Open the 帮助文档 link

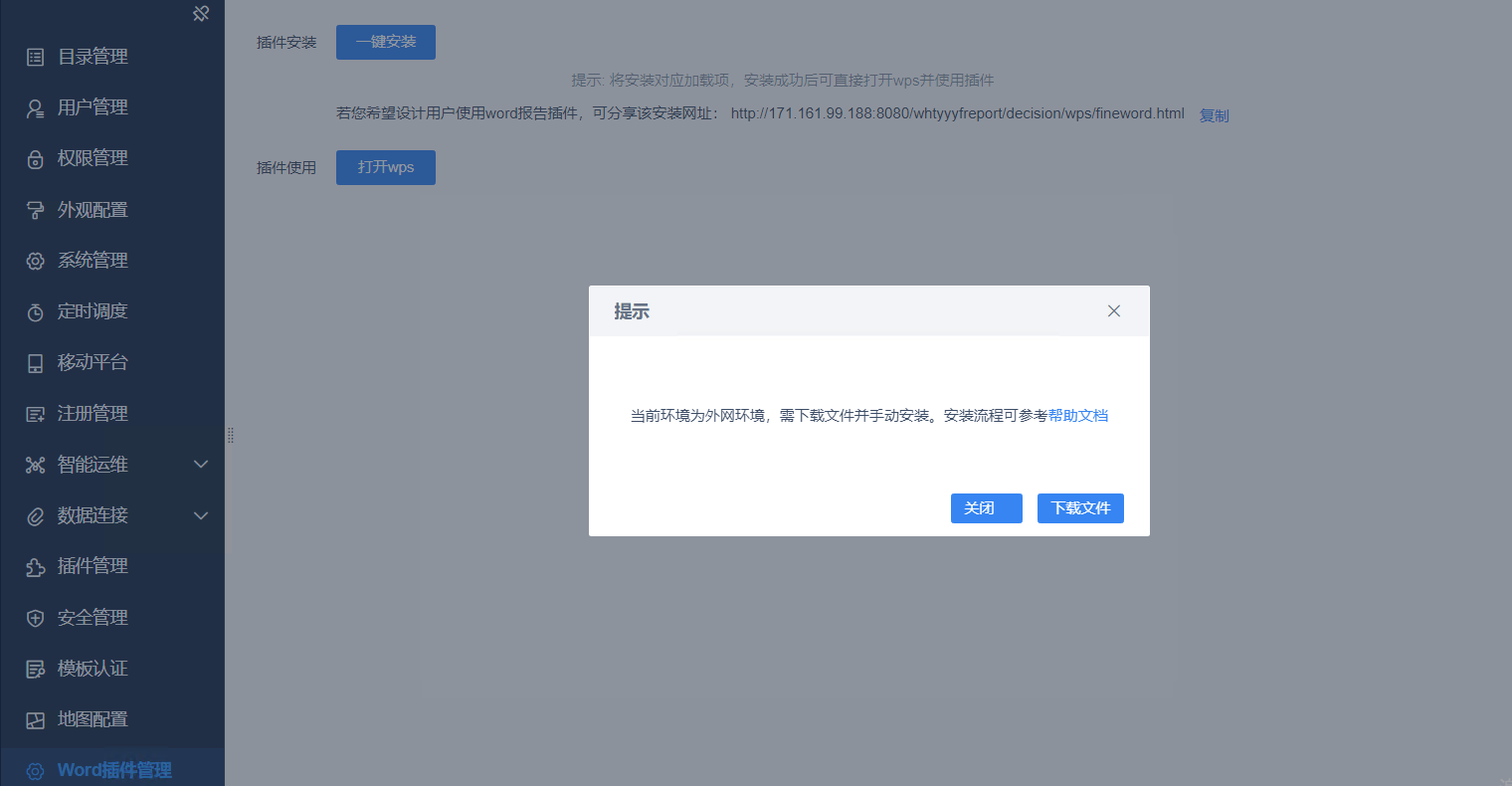1078,416
